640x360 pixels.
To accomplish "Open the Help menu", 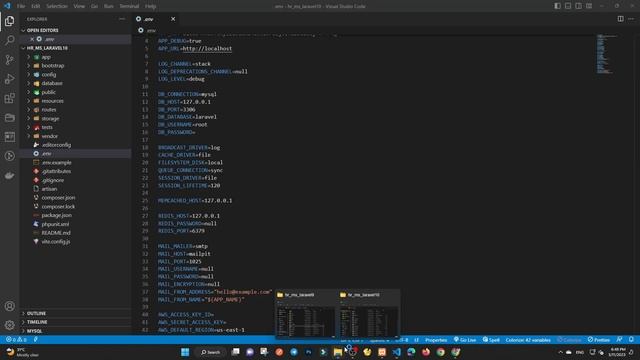I will coord(150,6).
